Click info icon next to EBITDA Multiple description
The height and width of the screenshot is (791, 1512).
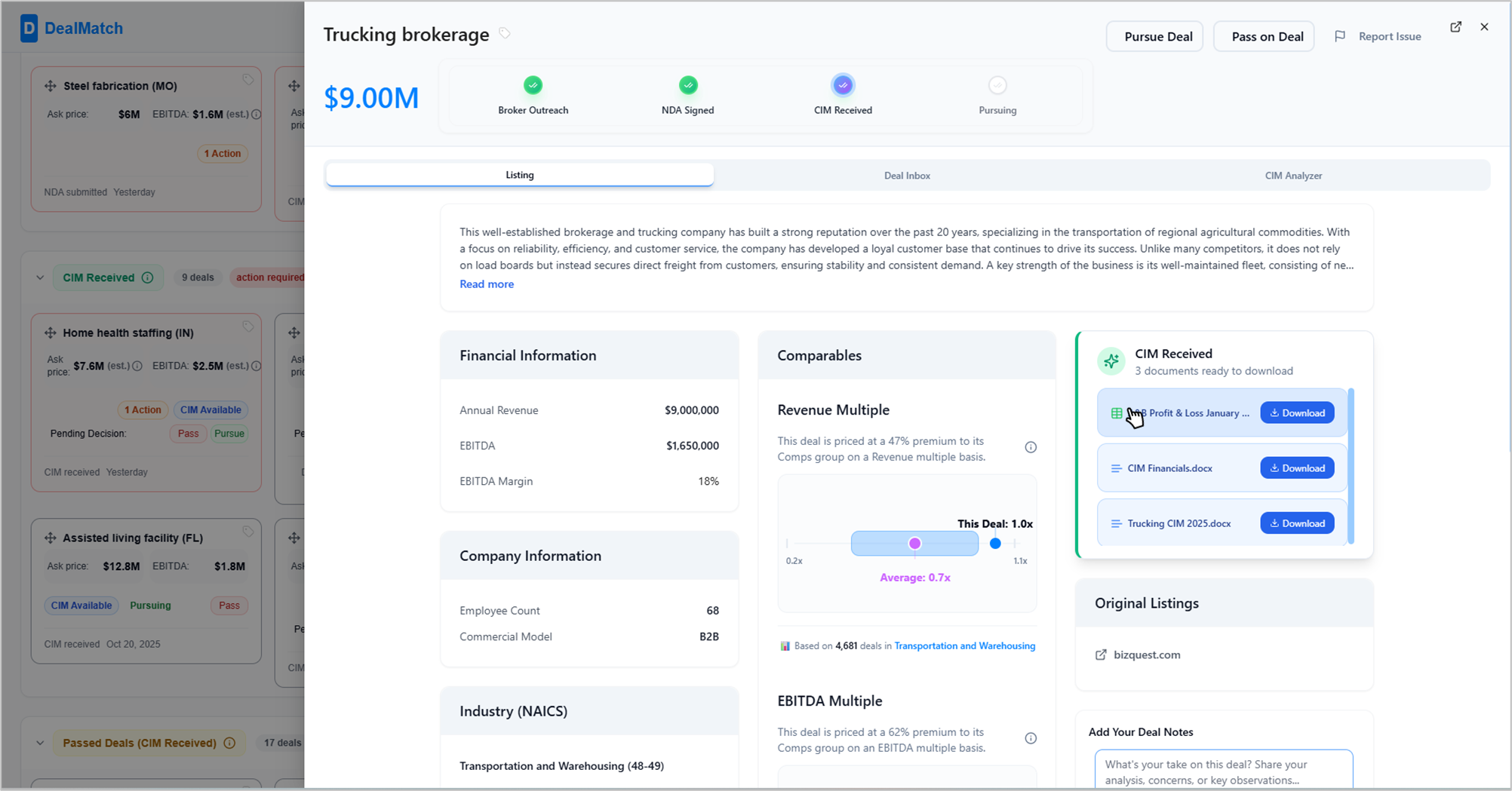click(1031, 738)
